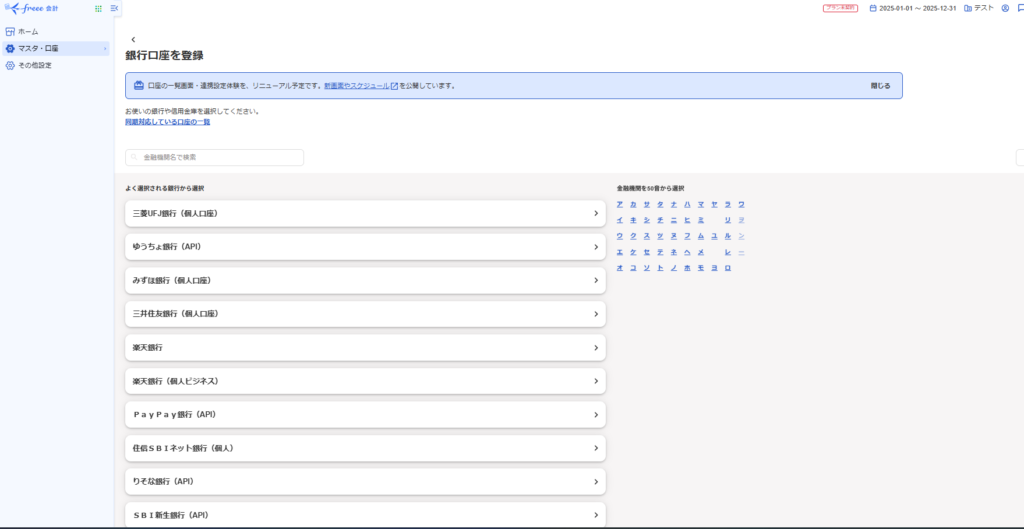Open 同期対応している口座の一覧 link
Screen dimensions: 1024x529
click(168, 122)
